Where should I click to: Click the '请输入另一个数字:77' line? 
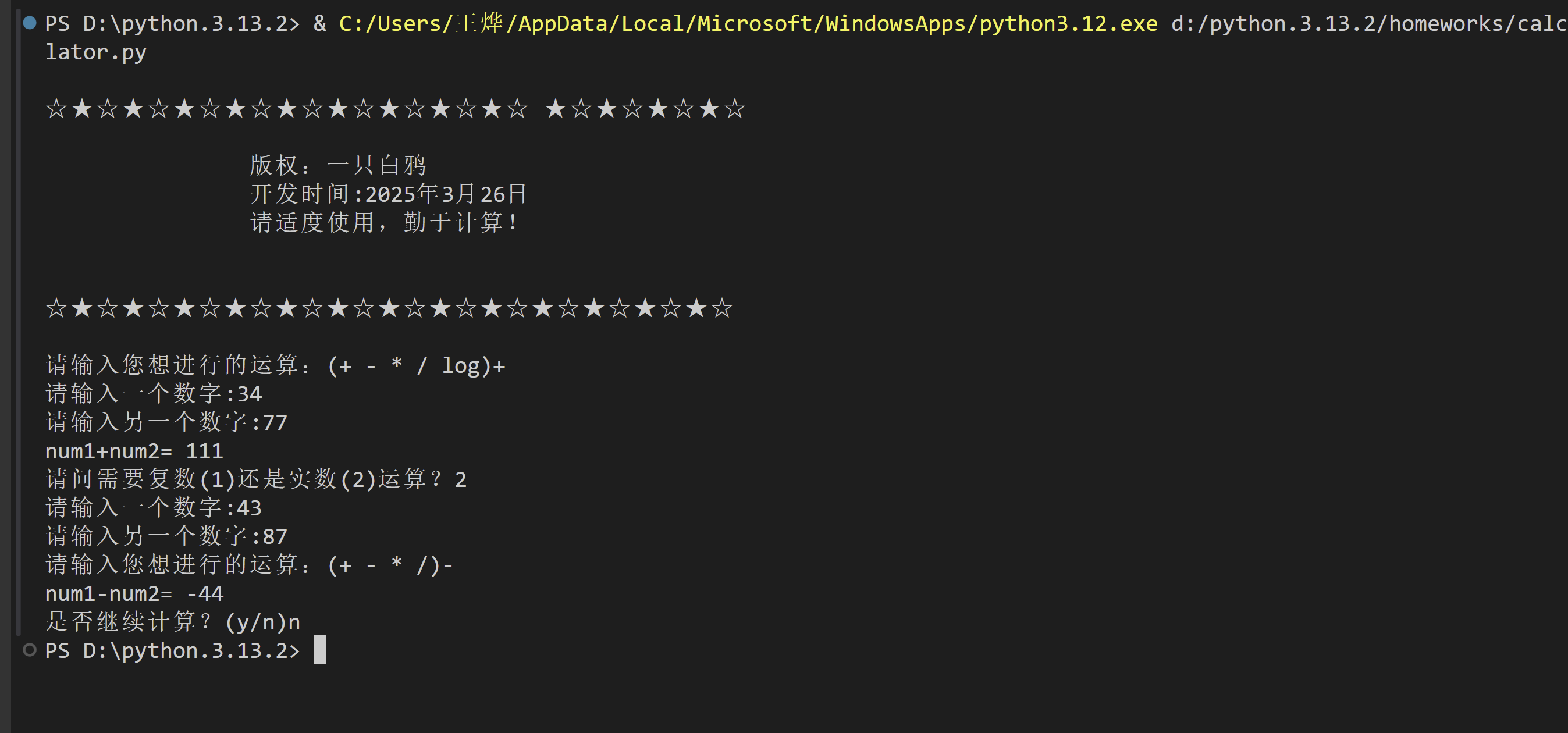point(166,422)
